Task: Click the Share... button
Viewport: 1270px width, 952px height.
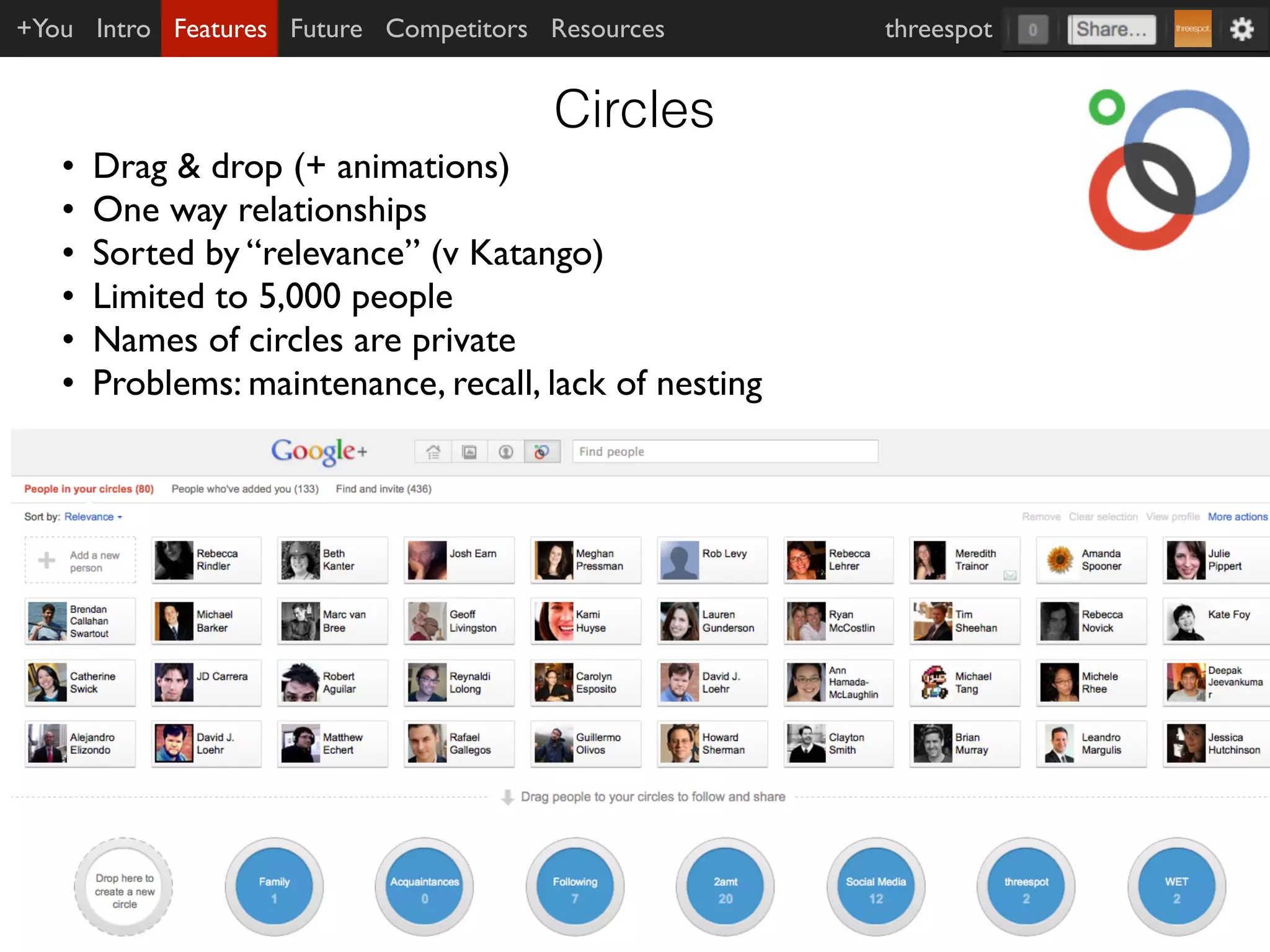Action: (1112, 29)
